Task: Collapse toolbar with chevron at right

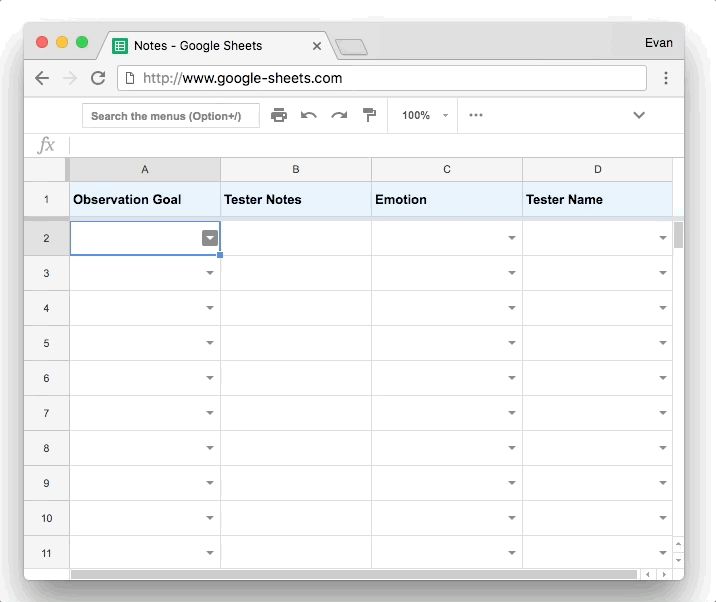Action: [639, 115]
